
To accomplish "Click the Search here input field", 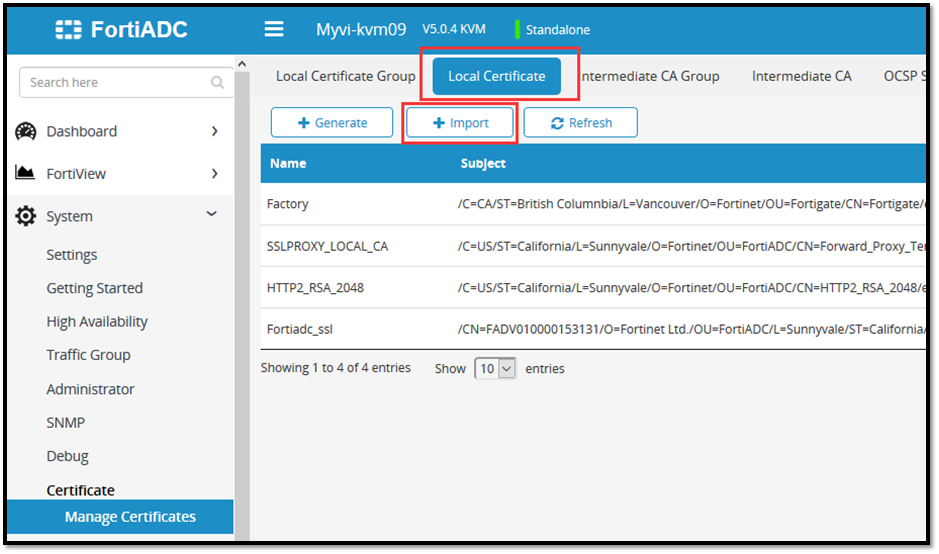I will (x=126, y=83).
